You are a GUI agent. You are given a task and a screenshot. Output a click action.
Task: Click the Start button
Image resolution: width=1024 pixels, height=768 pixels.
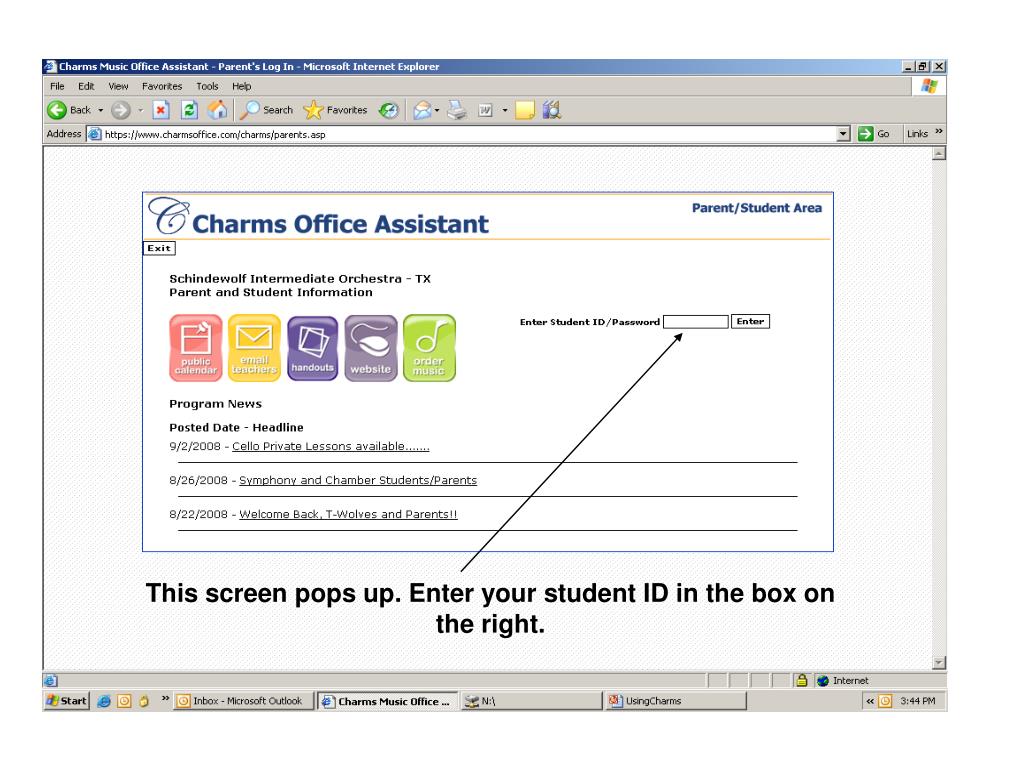pyautogui.click(x=67, y=701)
